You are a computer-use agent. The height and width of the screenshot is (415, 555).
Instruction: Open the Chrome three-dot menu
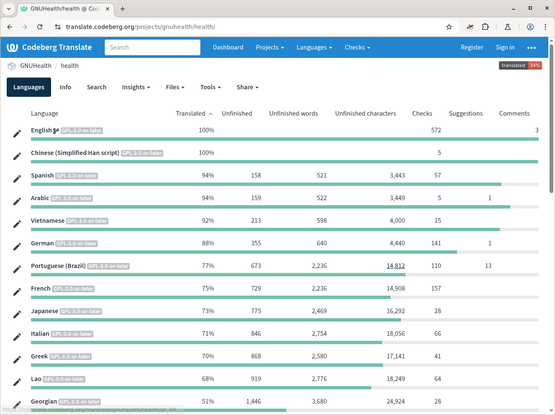[545, 27]
